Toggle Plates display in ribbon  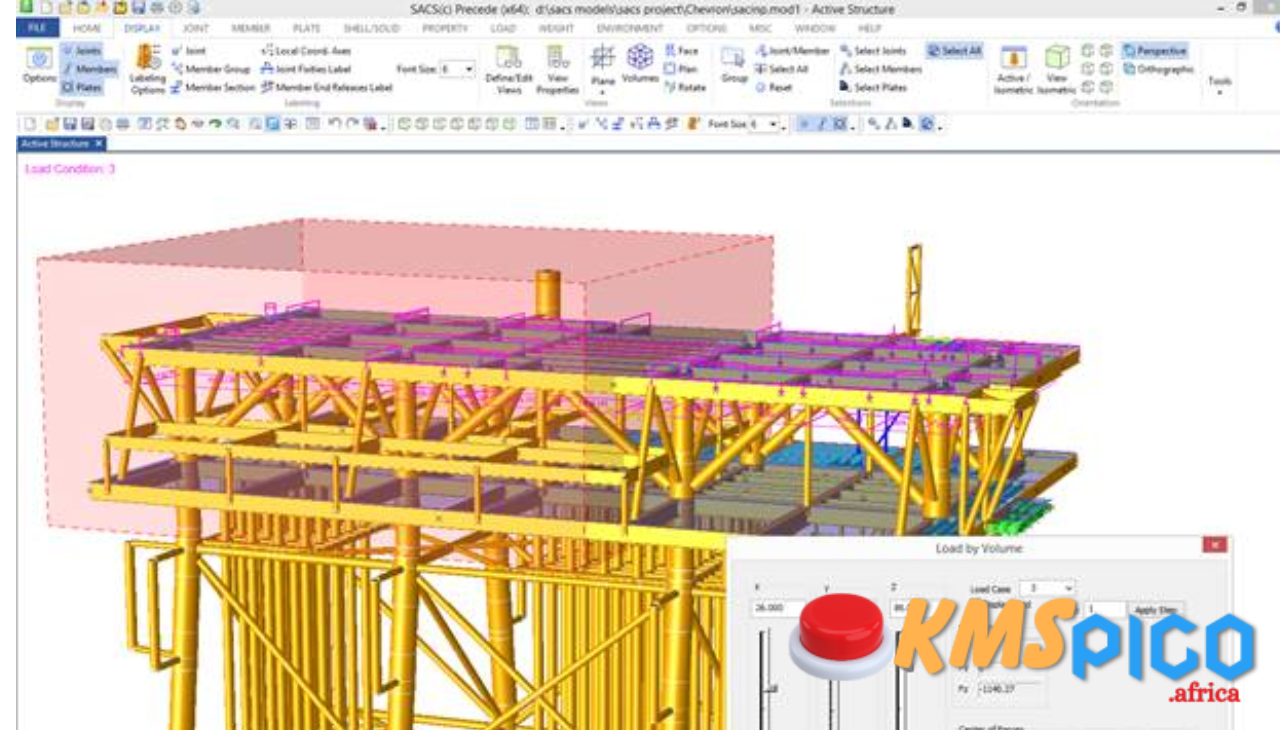click(83, 87)
